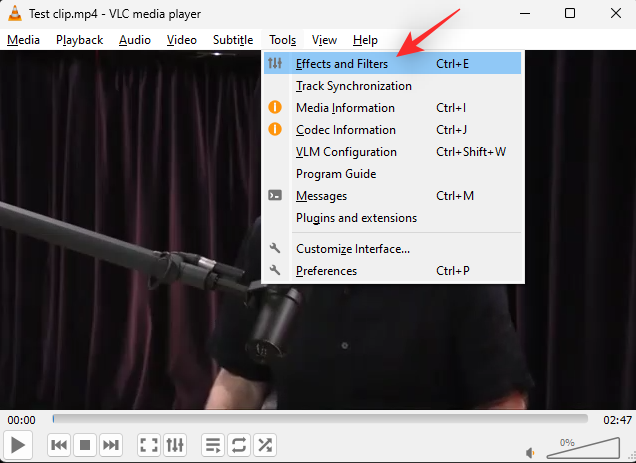Click the VLC cone icon in title bar
Screen dimensions: 636x463
(15, 13)
